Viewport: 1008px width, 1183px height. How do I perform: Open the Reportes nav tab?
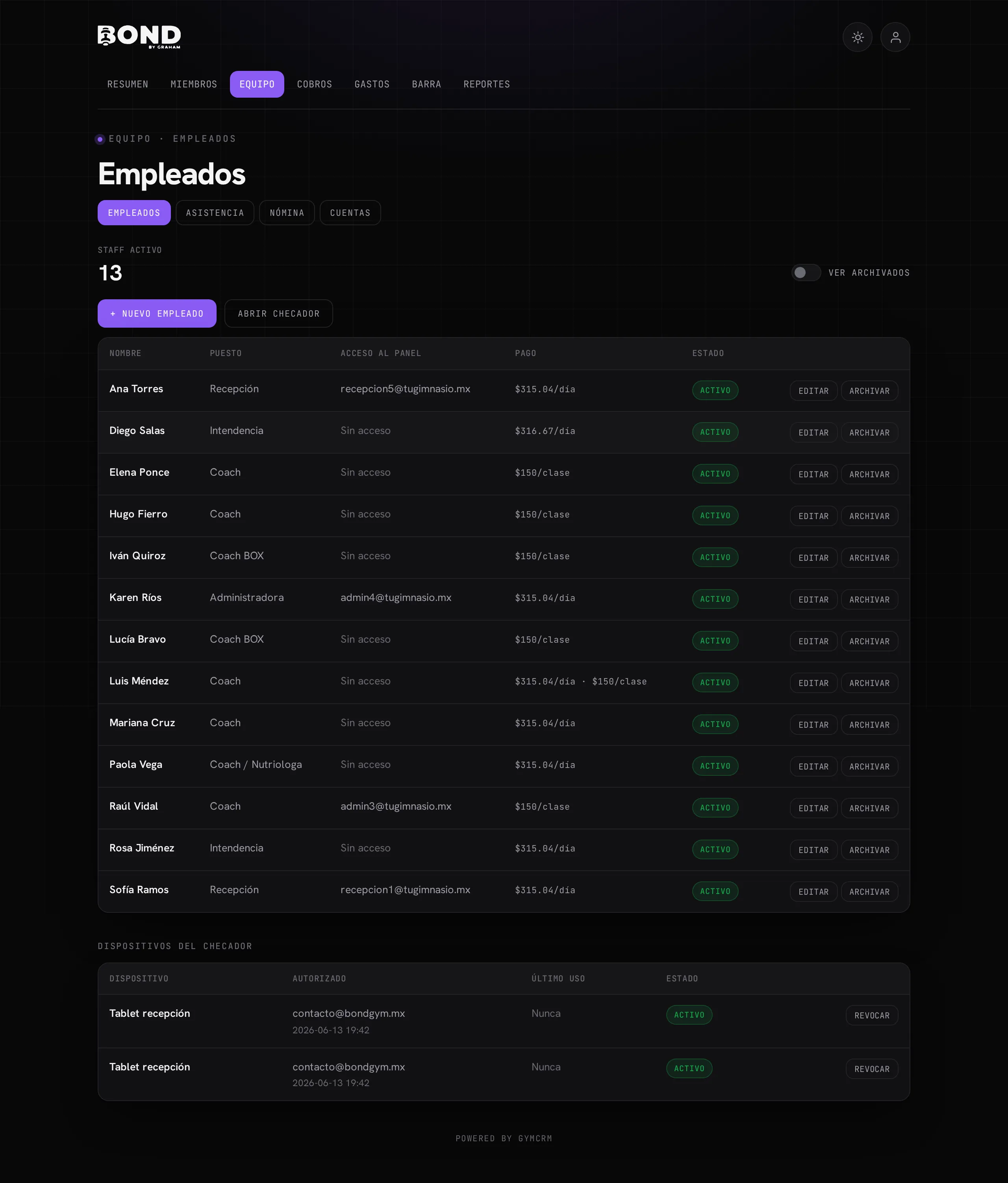(x=487, y=84)
